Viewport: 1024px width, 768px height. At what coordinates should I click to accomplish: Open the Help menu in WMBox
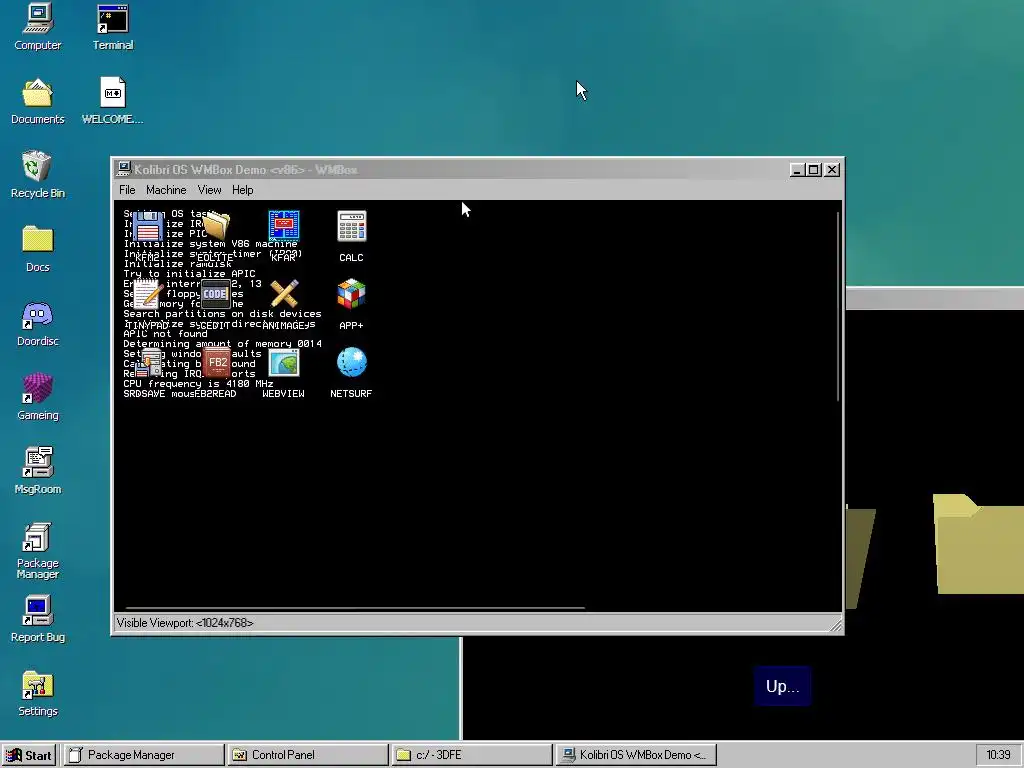(242, 190)
